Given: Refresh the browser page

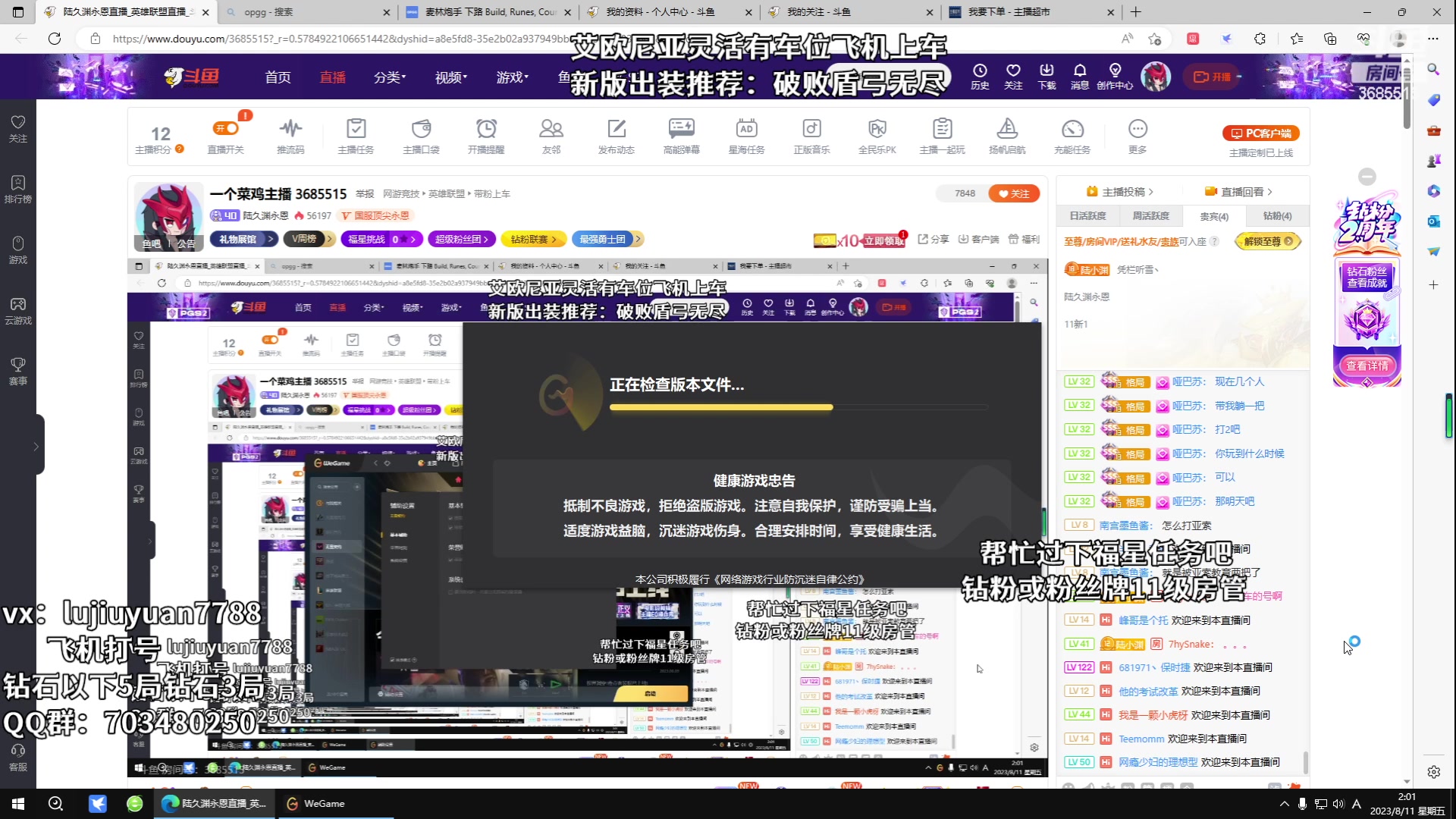Looking at the screenshot, I should point(55,39).
